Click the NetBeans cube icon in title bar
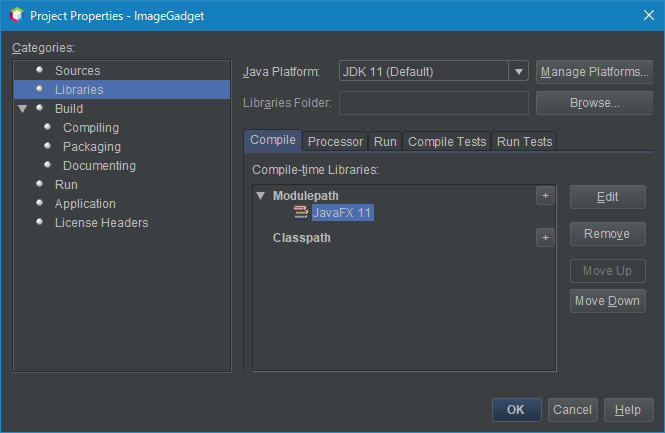Viewport: 665px width, 433px height. [x=17, y=15]
